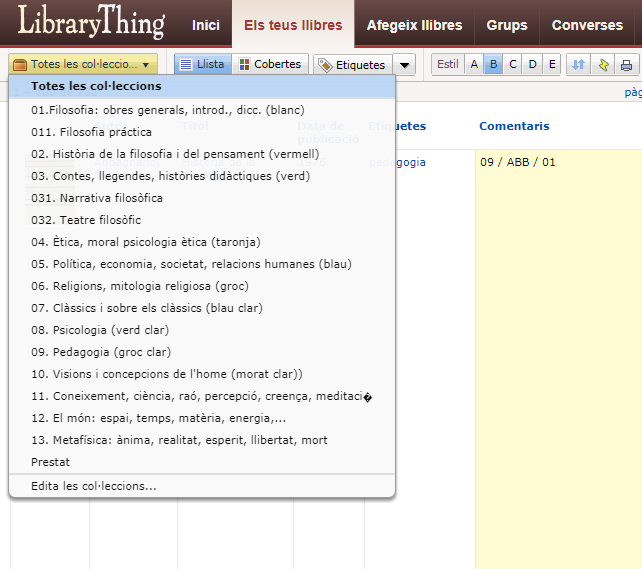The image size is (642, 569).
Task: Choose 01.Filosofia: obres generals collection
Action: [x=202, y=110]
